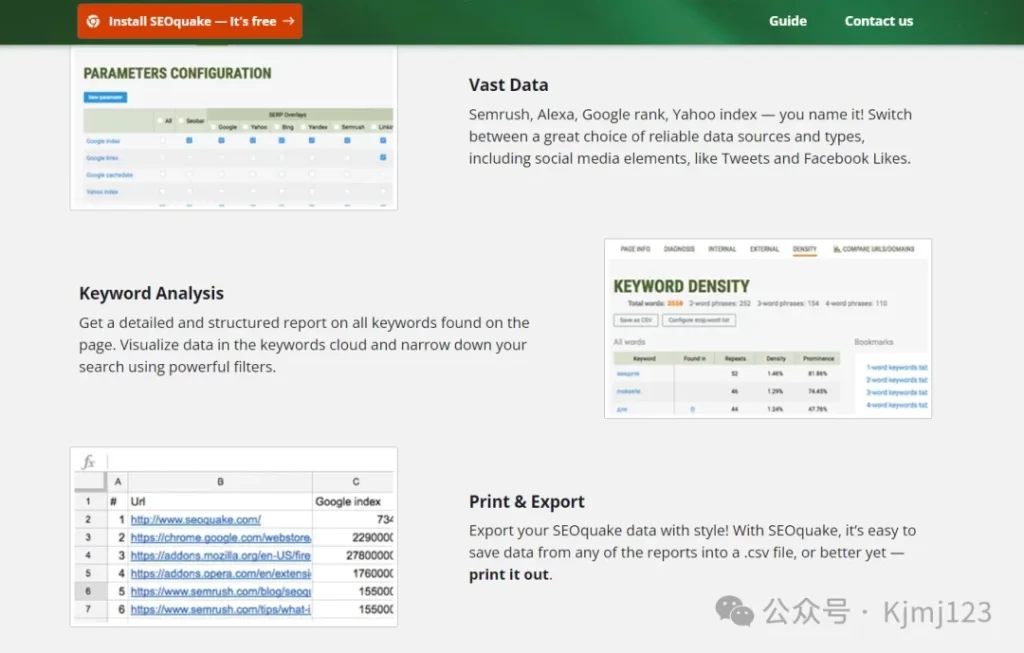This screenshot has width=1024, height=653.
Task: Open the http://www.seoquake.com/ spreadsheet link
Action: (195, 520)
